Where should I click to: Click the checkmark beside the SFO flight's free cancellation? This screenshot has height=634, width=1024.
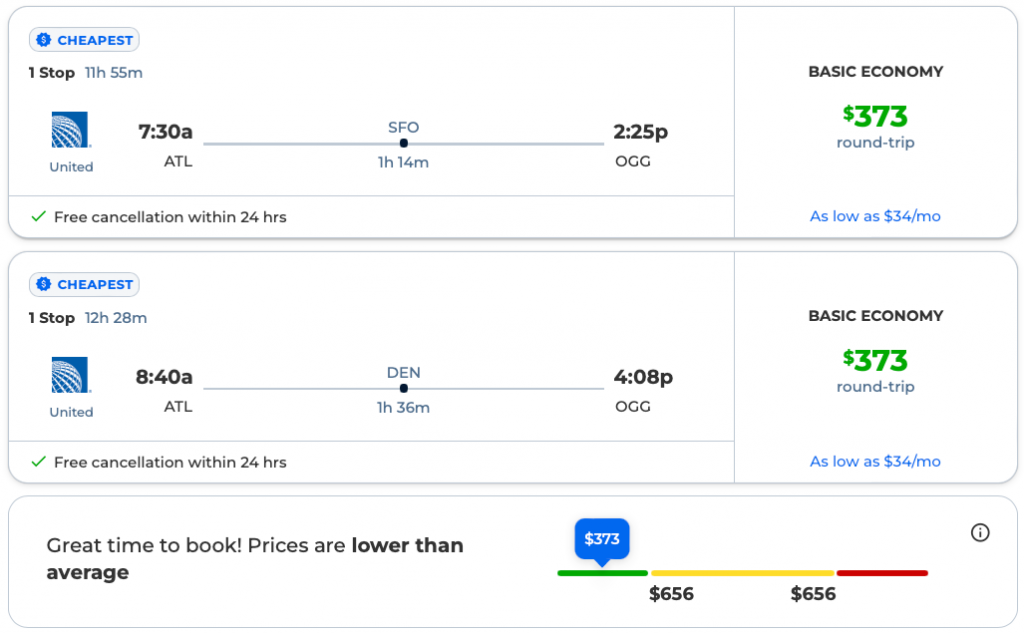click(x=39, y=217)
